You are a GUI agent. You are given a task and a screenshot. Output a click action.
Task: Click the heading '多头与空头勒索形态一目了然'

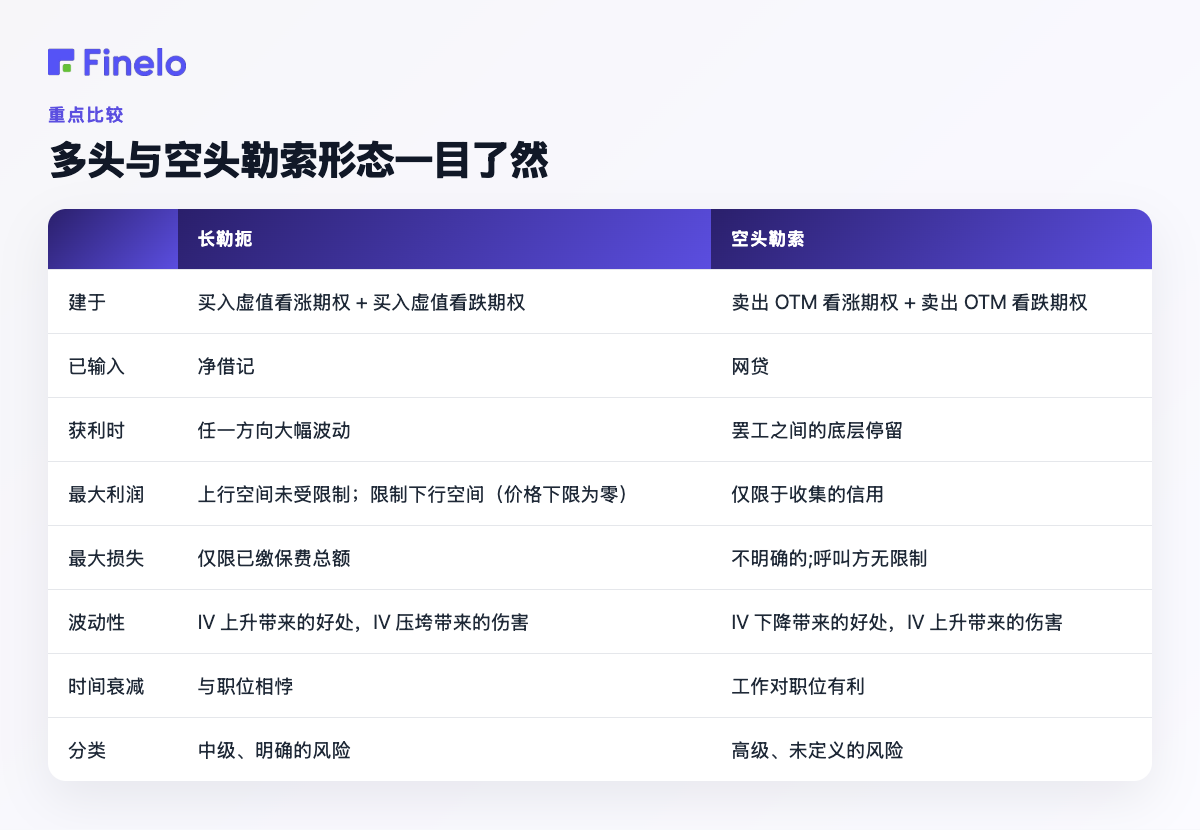(299, 161)
